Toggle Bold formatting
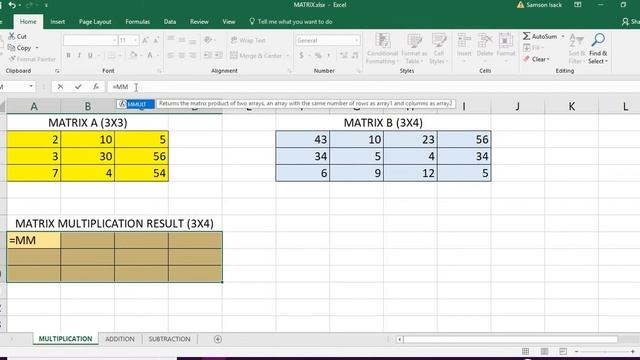640x360 pixels. coord(68,55)
